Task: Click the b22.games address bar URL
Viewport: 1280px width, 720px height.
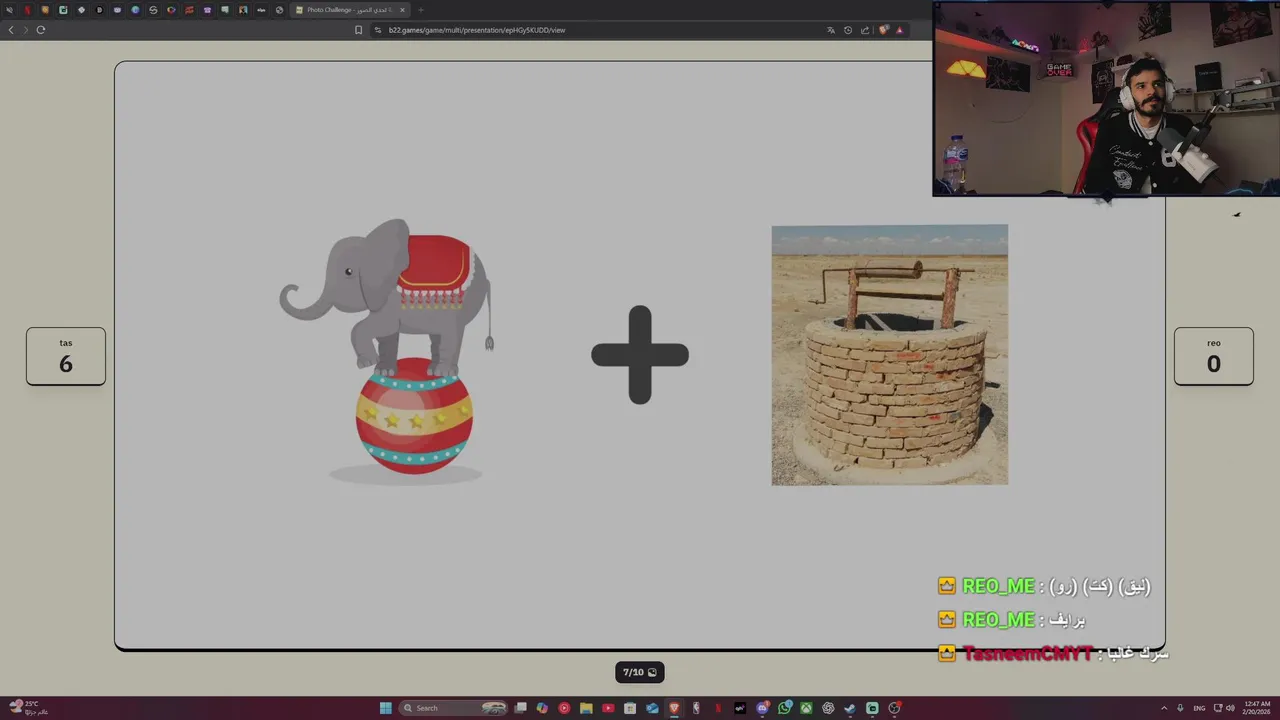Action: coord(476,30)
